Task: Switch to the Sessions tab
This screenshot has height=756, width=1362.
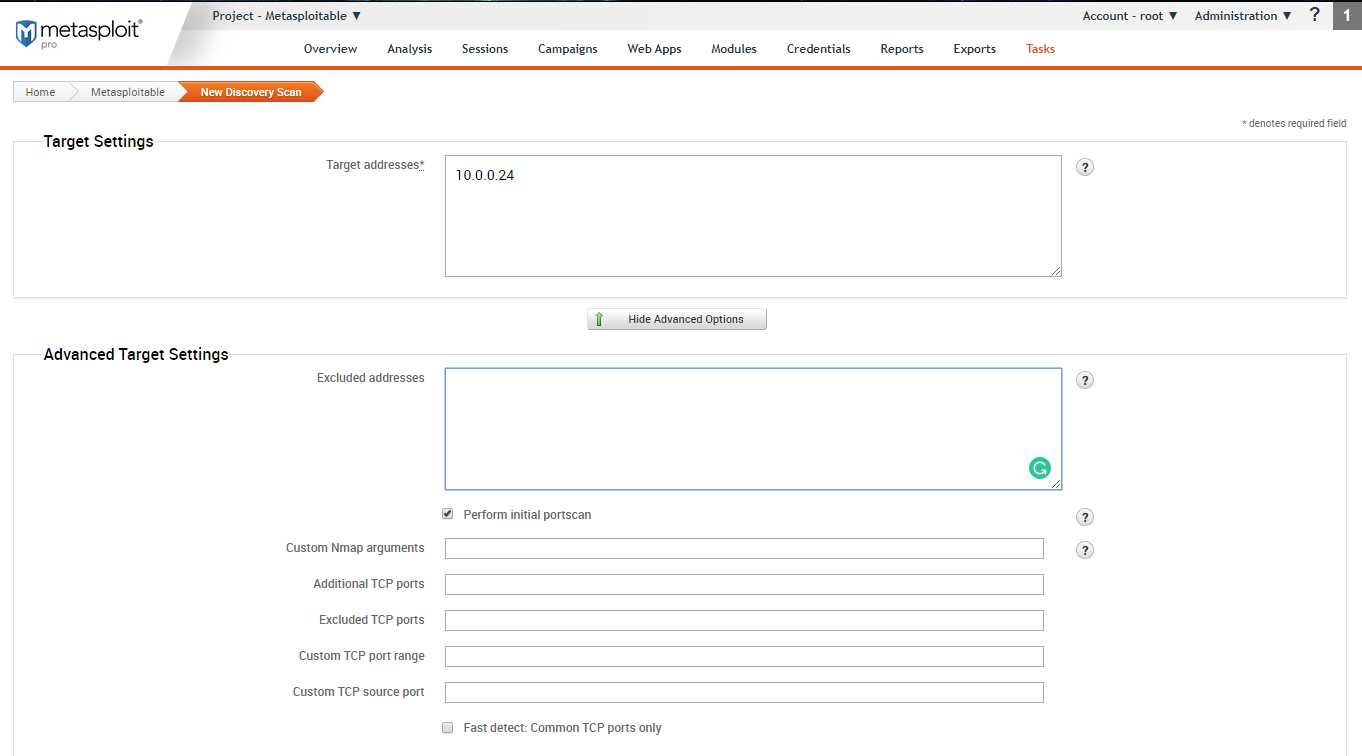Action: 485,49
